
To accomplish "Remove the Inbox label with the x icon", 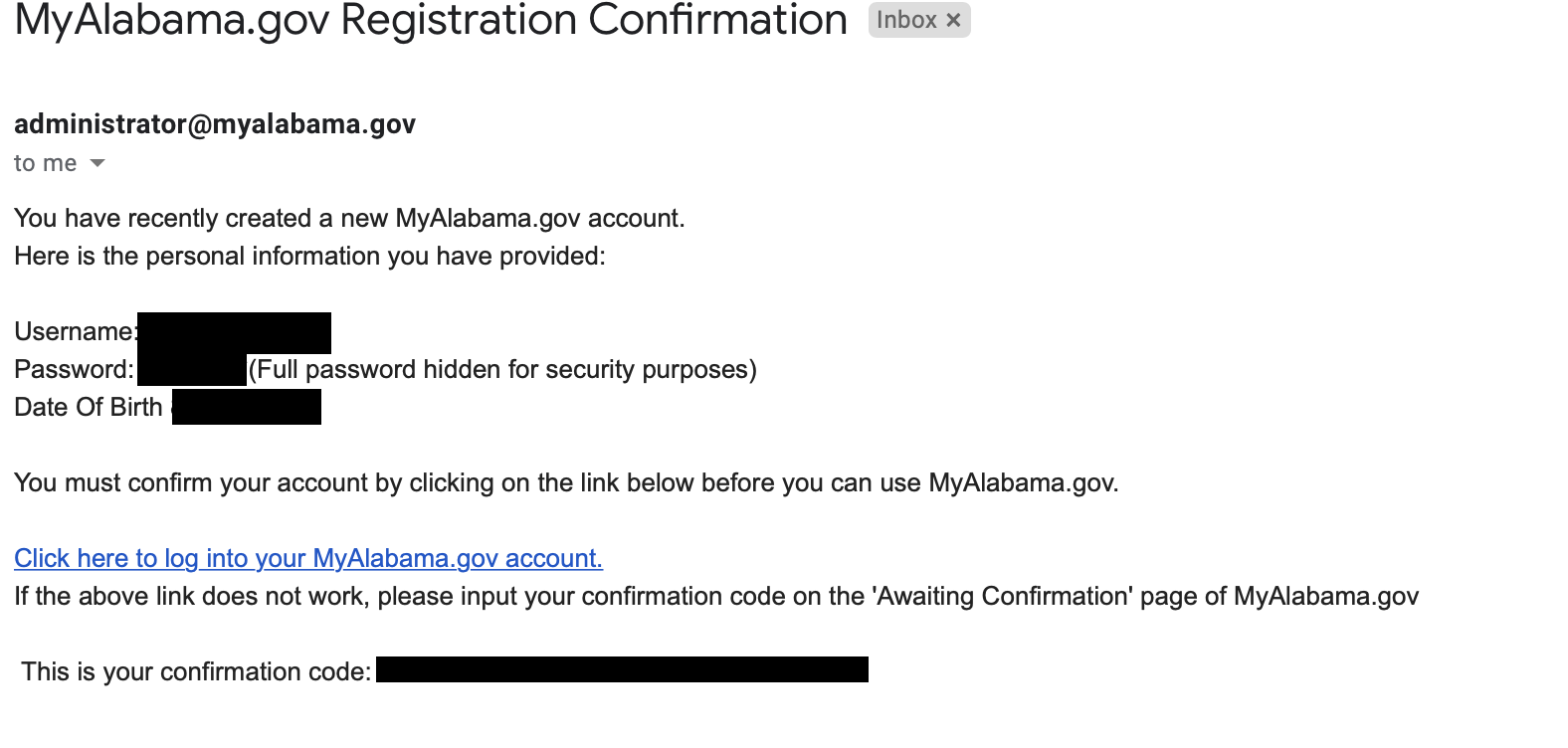I will [x=953, y=20].
